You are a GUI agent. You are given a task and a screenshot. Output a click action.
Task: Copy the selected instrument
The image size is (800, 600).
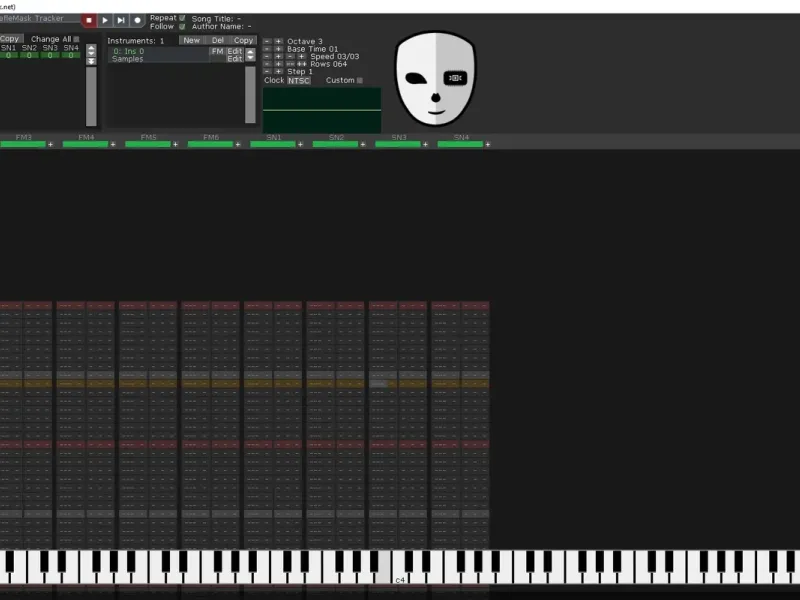tap(243, 40)
